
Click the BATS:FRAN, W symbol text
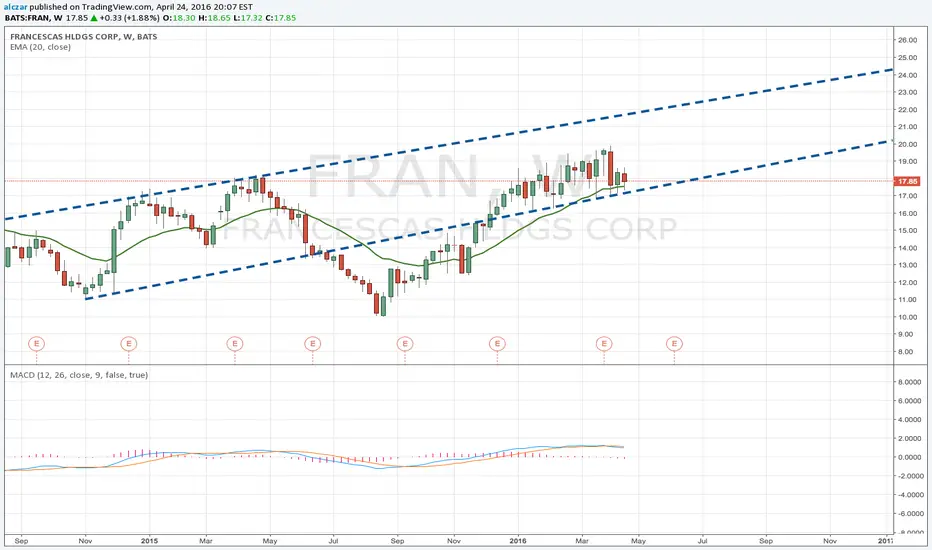33,18
